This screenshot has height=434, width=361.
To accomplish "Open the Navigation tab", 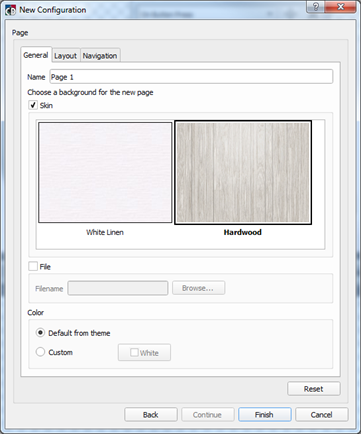I will [100, 56].
